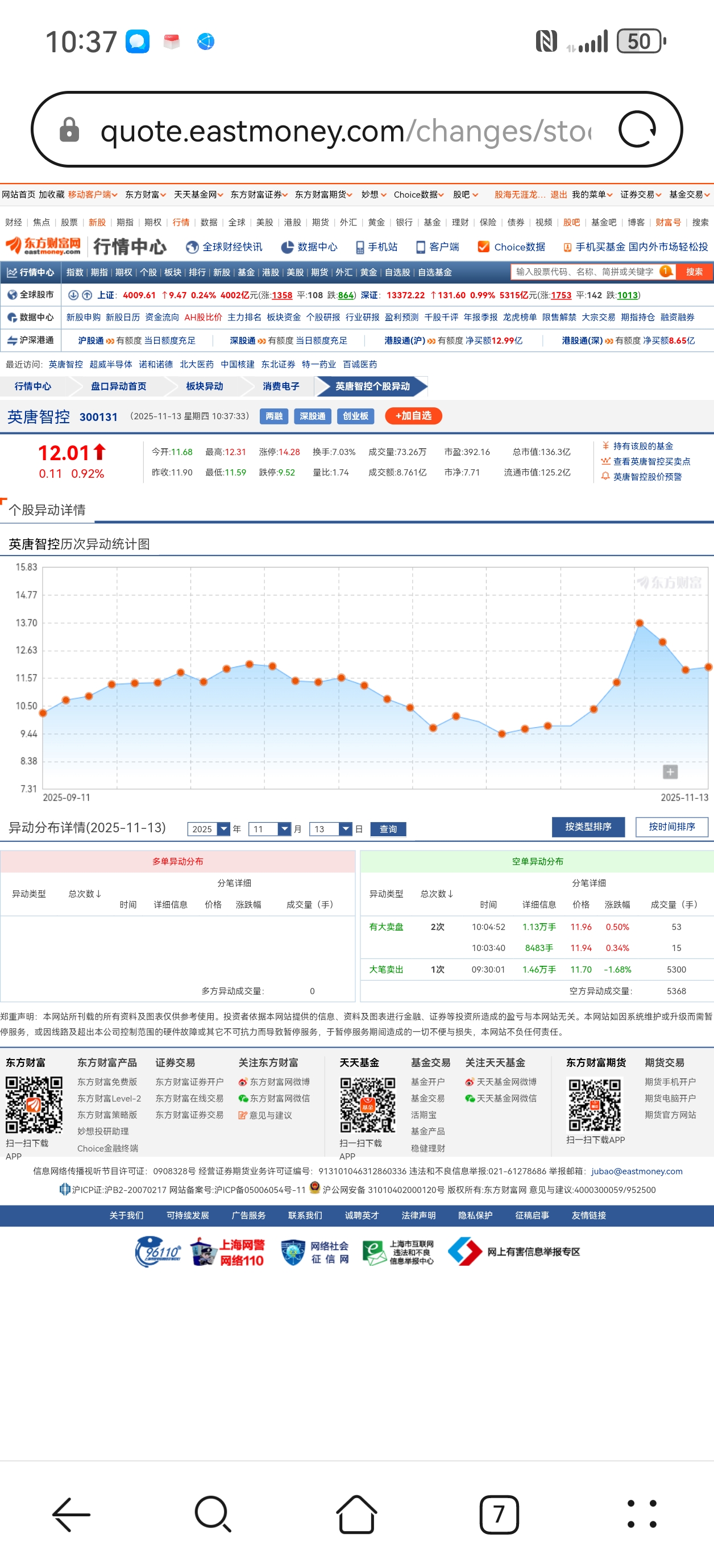Click the 上海网警 网络110 badge
Screen dimensions: 714x1568
tap(228, 1252)
